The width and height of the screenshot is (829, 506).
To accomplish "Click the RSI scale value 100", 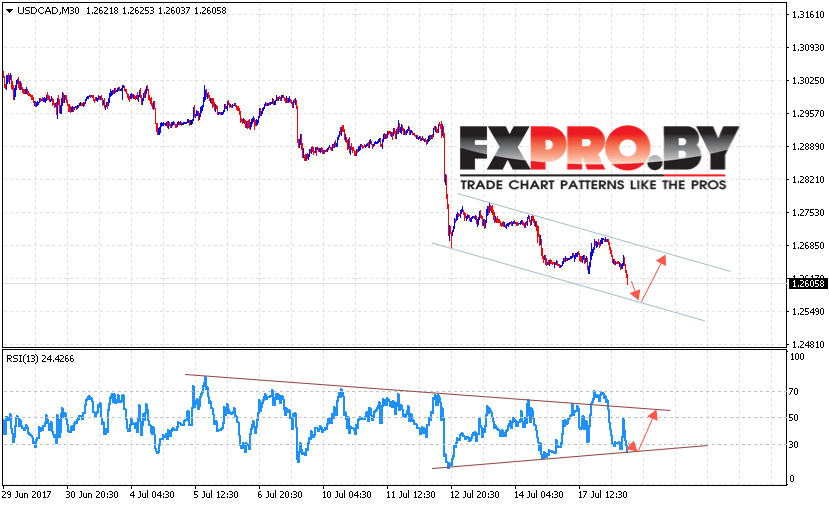I will tap(797, 357).
